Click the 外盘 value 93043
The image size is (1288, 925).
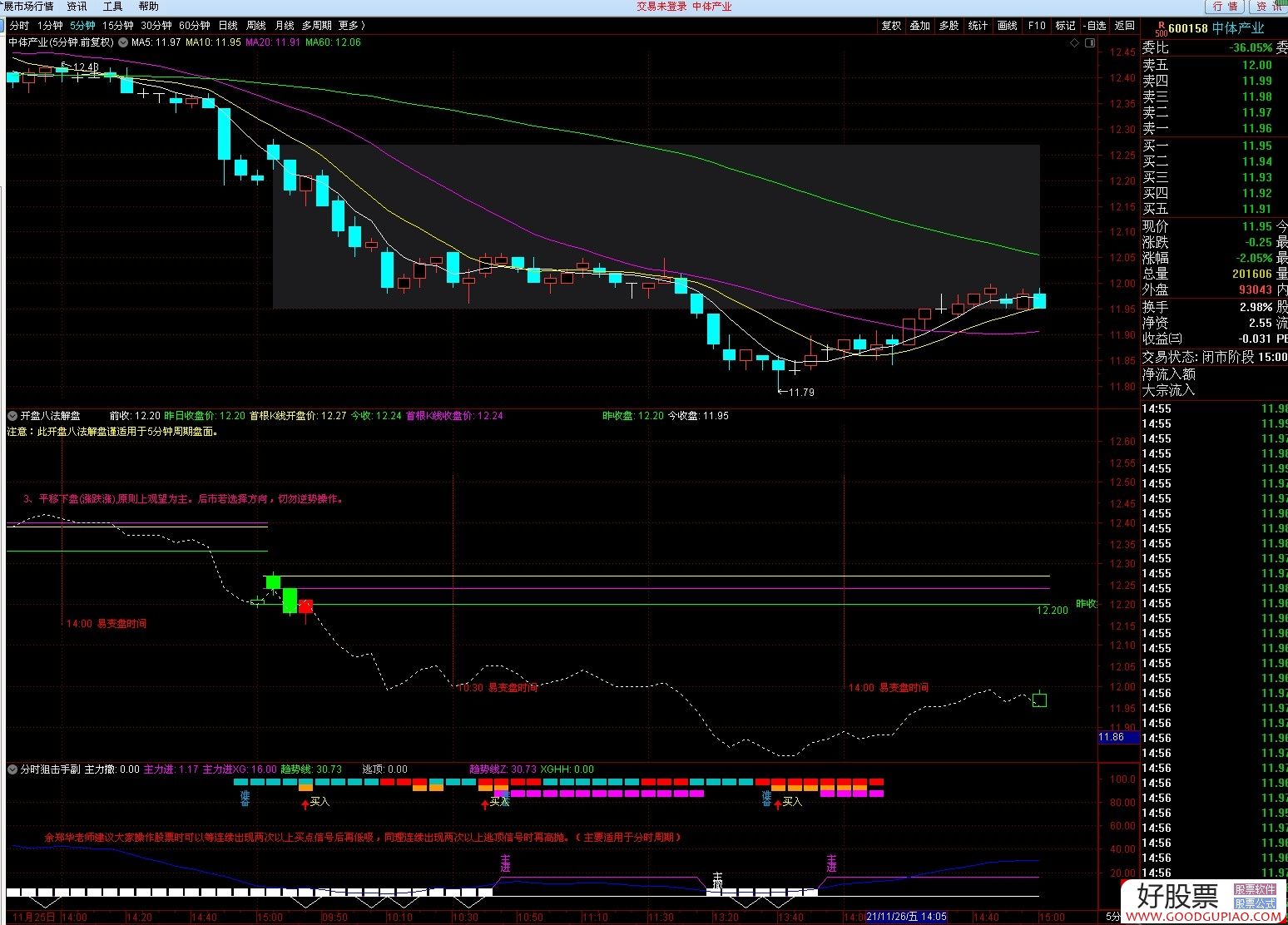(1255, 289)
